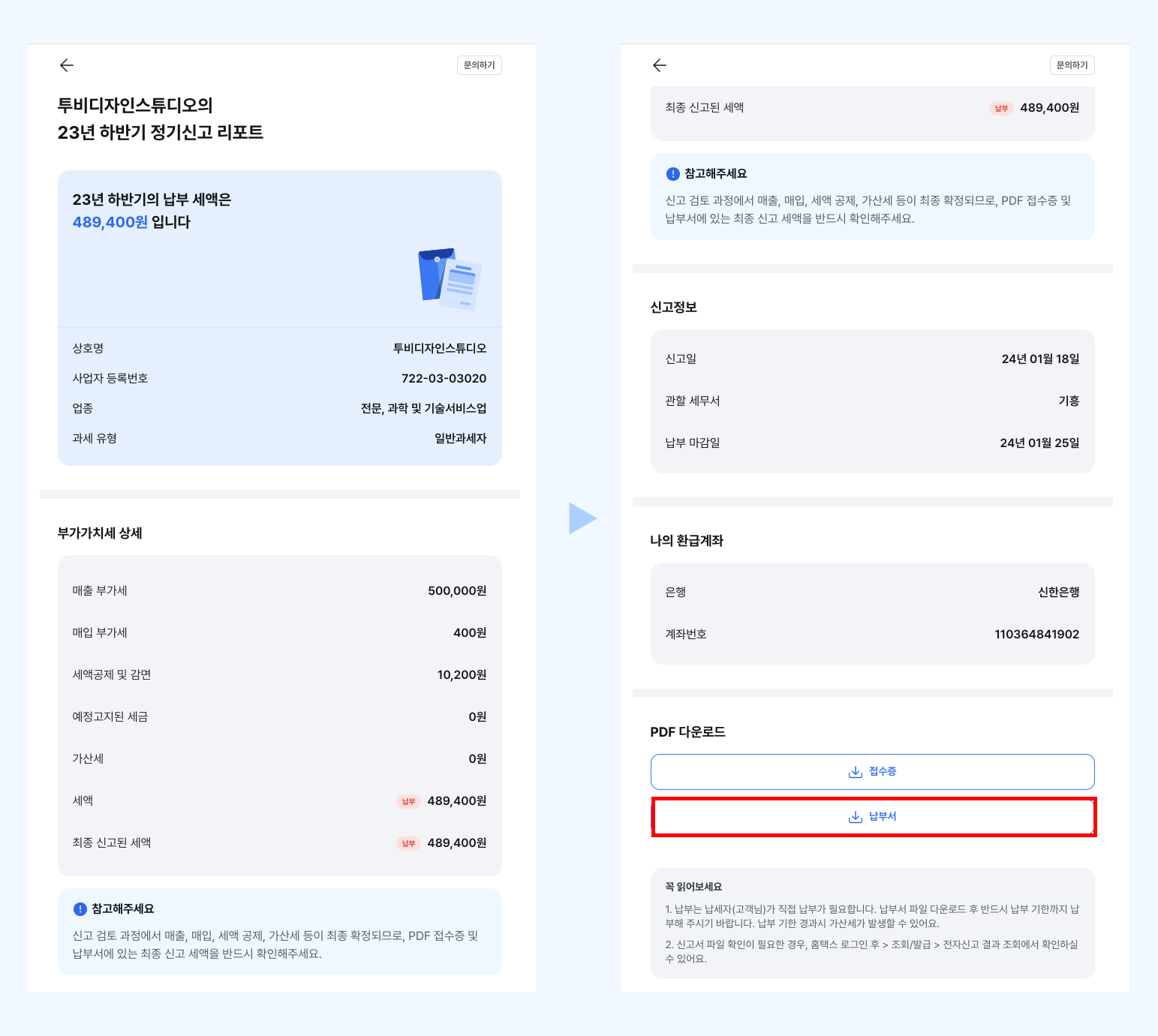This screenshot has height=1036, width=1158.
Task: Click the 예정고지된 세금 row
Action: (280, 717)
